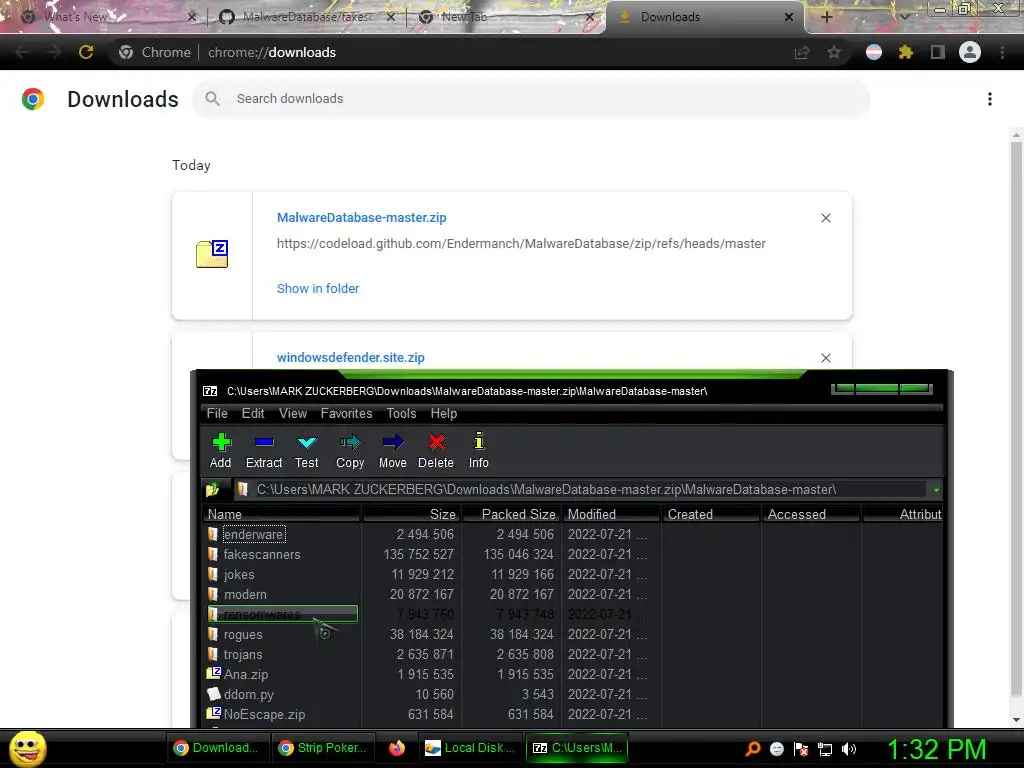Screen dimensions: 1024x768
Task: Click the MalwareDatabase-master.zip download link
Action: point(362,218)
